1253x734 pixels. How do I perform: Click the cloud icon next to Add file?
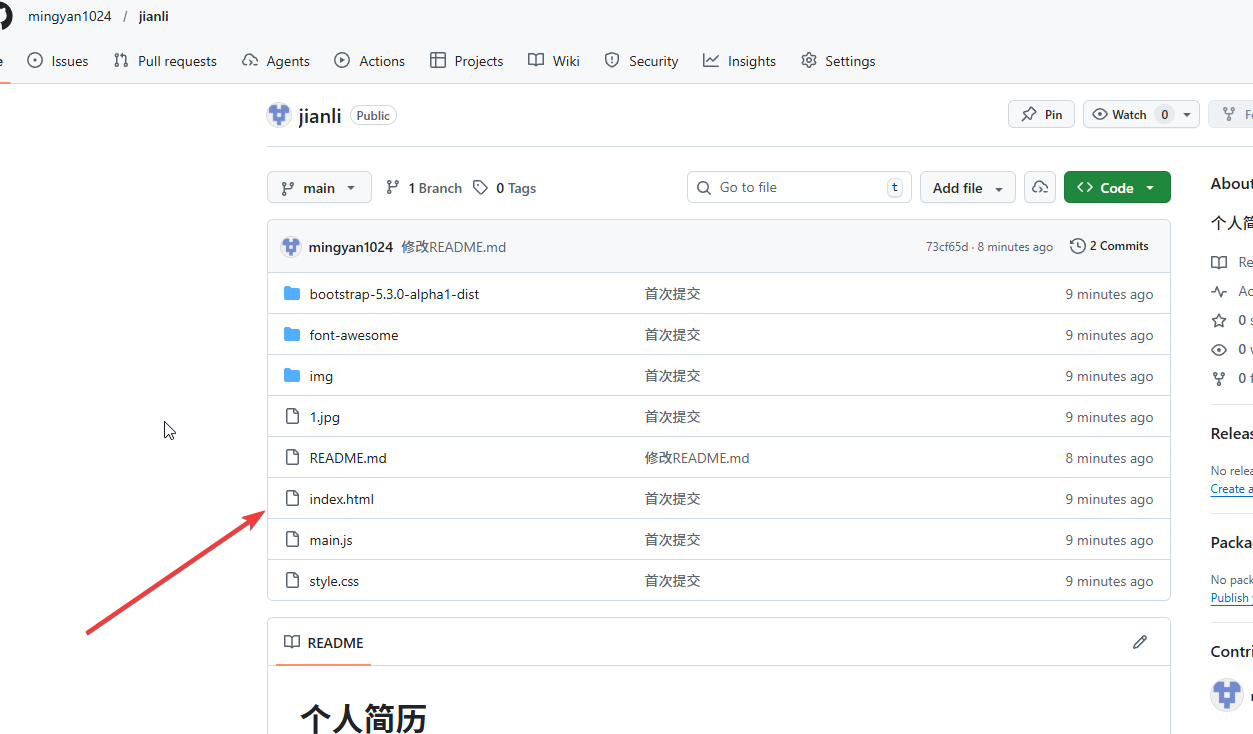coord(1040,188)
